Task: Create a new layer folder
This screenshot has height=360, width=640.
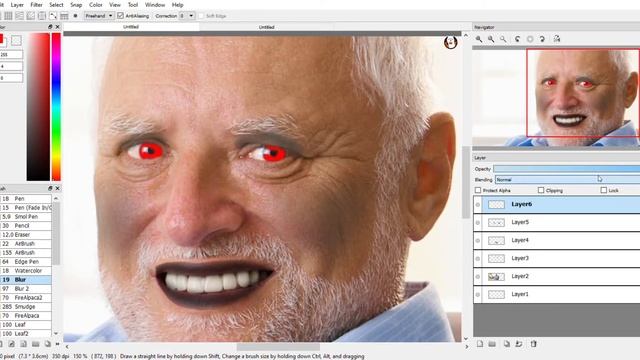Action: point(492,344)
